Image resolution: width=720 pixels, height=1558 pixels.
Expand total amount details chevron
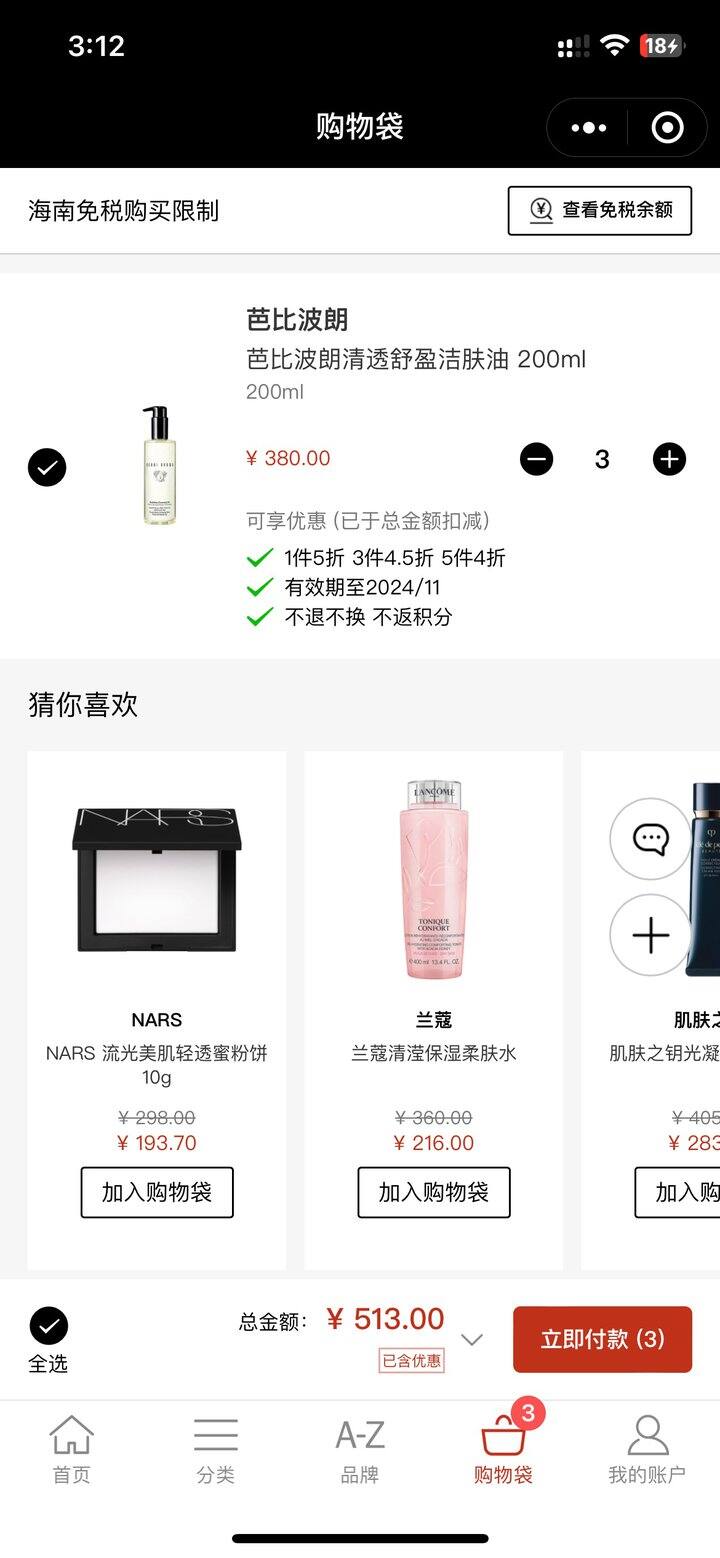pos(472,1339)
